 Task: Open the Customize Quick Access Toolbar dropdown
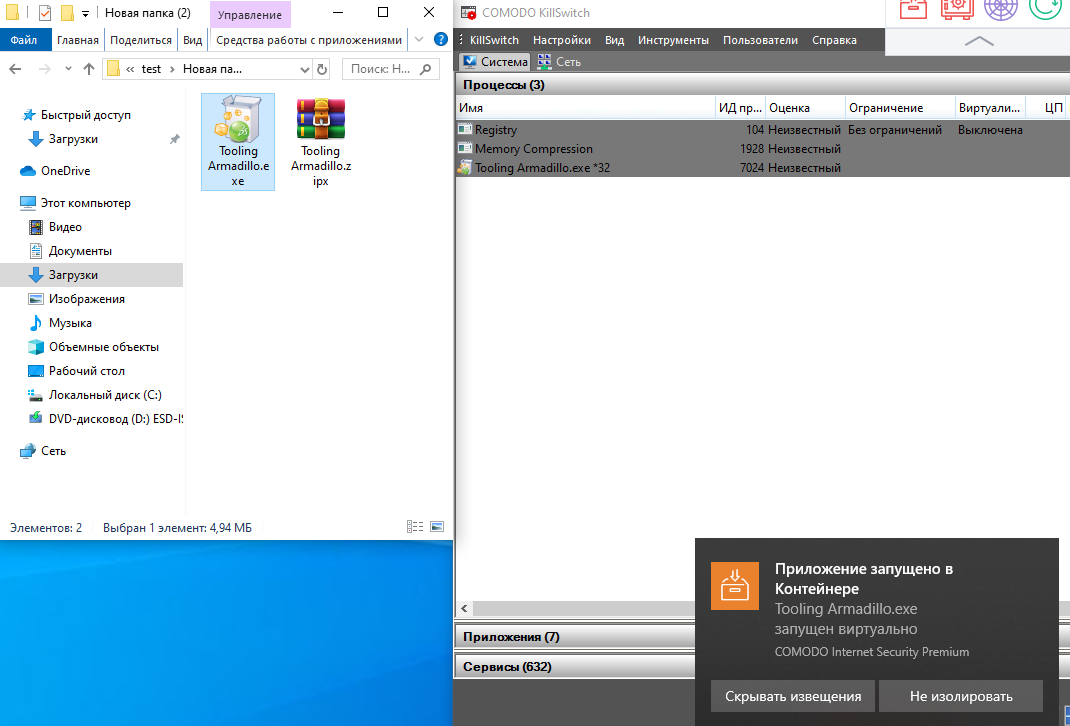point(85,14)
